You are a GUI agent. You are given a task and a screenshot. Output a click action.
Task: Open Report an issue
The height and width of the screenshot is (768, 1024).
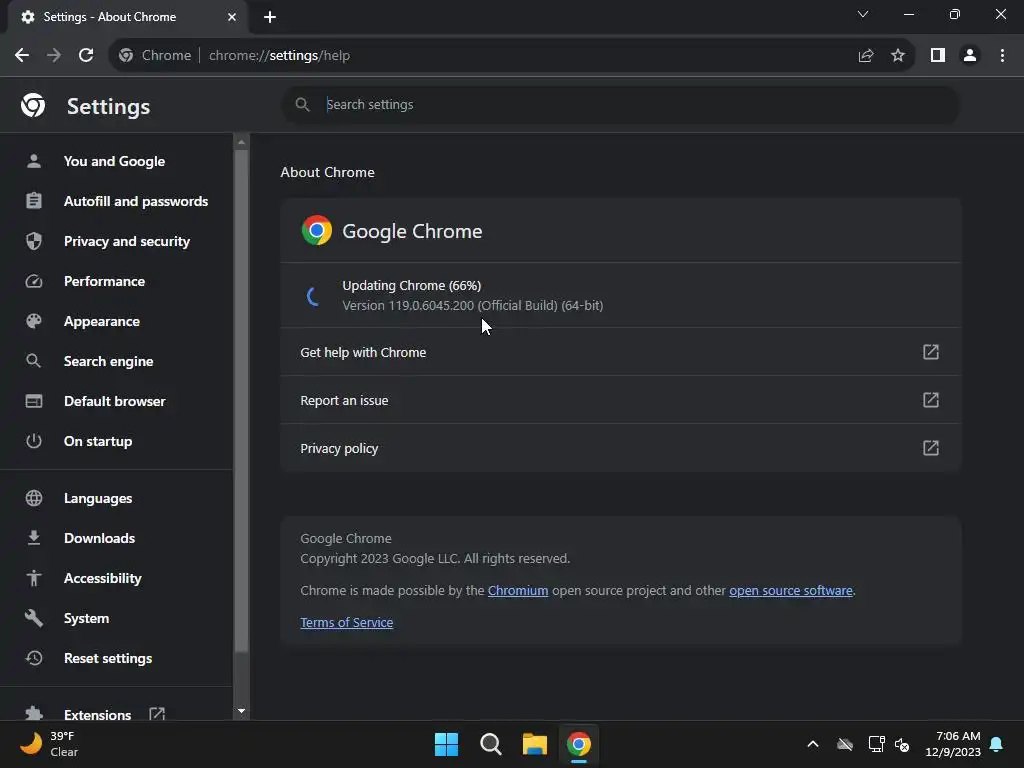tap(620, 400)
